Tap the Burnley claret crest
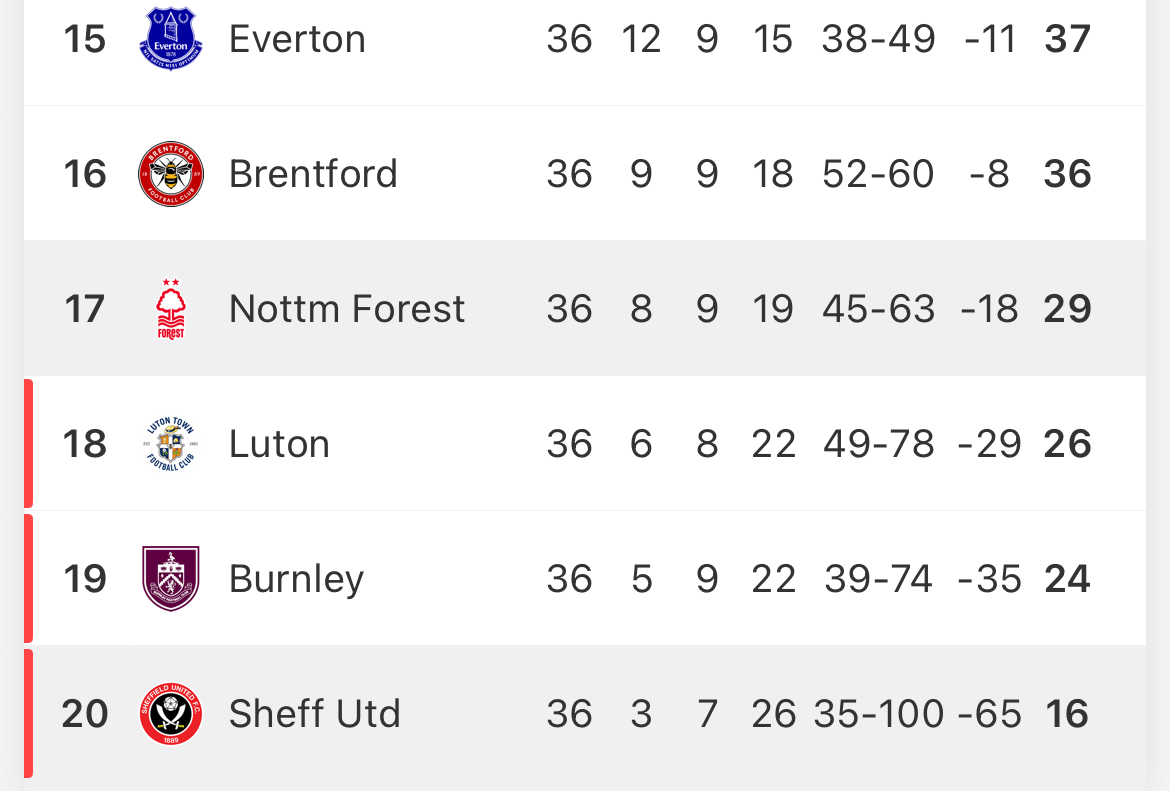The height and width of the screenshot is (791, 1170). point(171,578)
